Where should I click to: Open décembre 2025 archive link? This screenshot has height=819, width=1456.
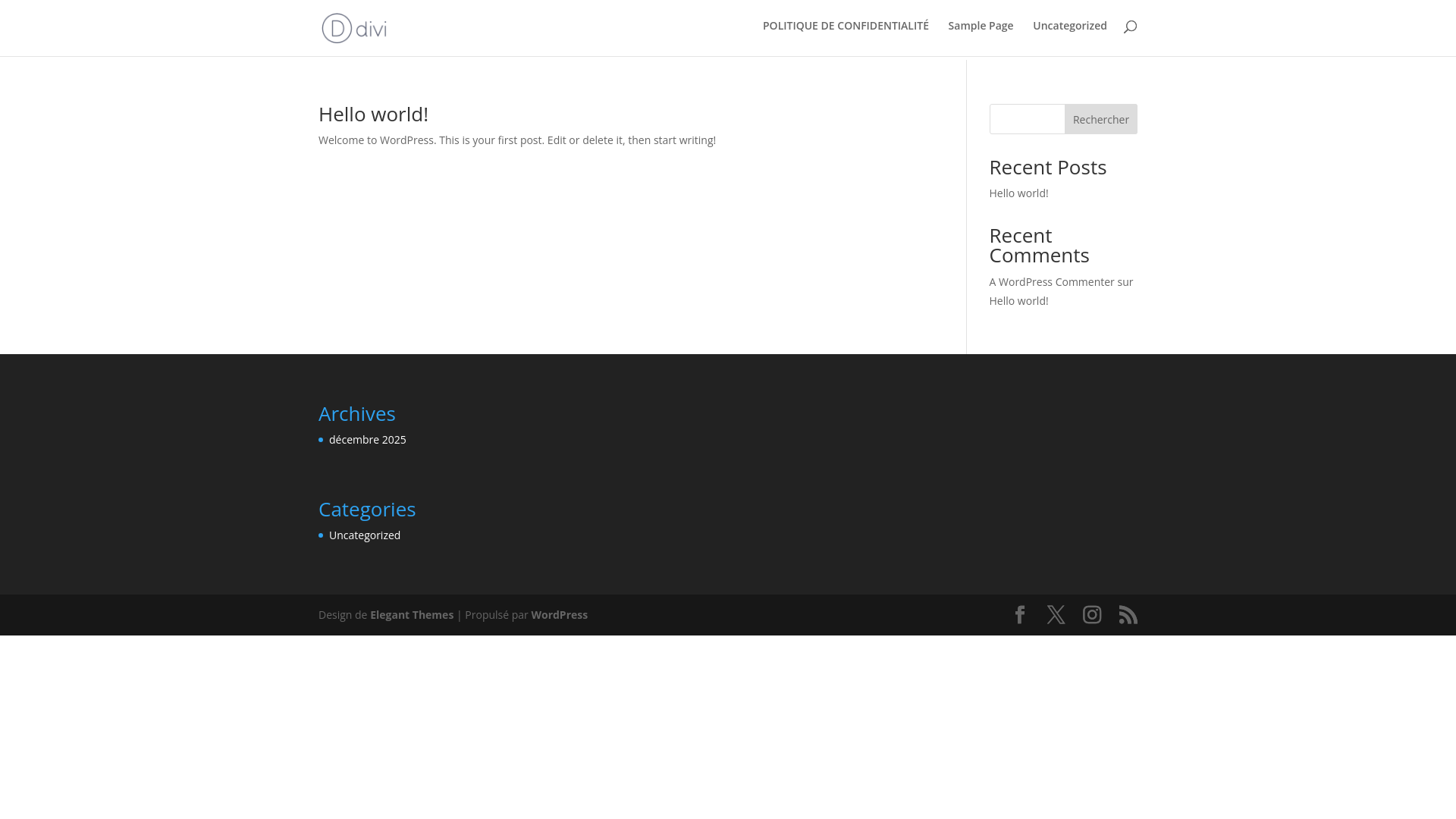[368, 440]
